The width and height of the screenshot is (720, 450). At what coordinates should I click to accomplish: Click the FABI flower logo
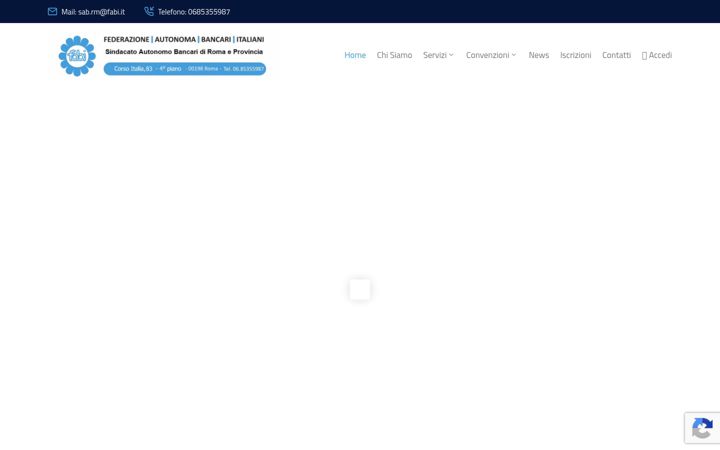point(77,56)
